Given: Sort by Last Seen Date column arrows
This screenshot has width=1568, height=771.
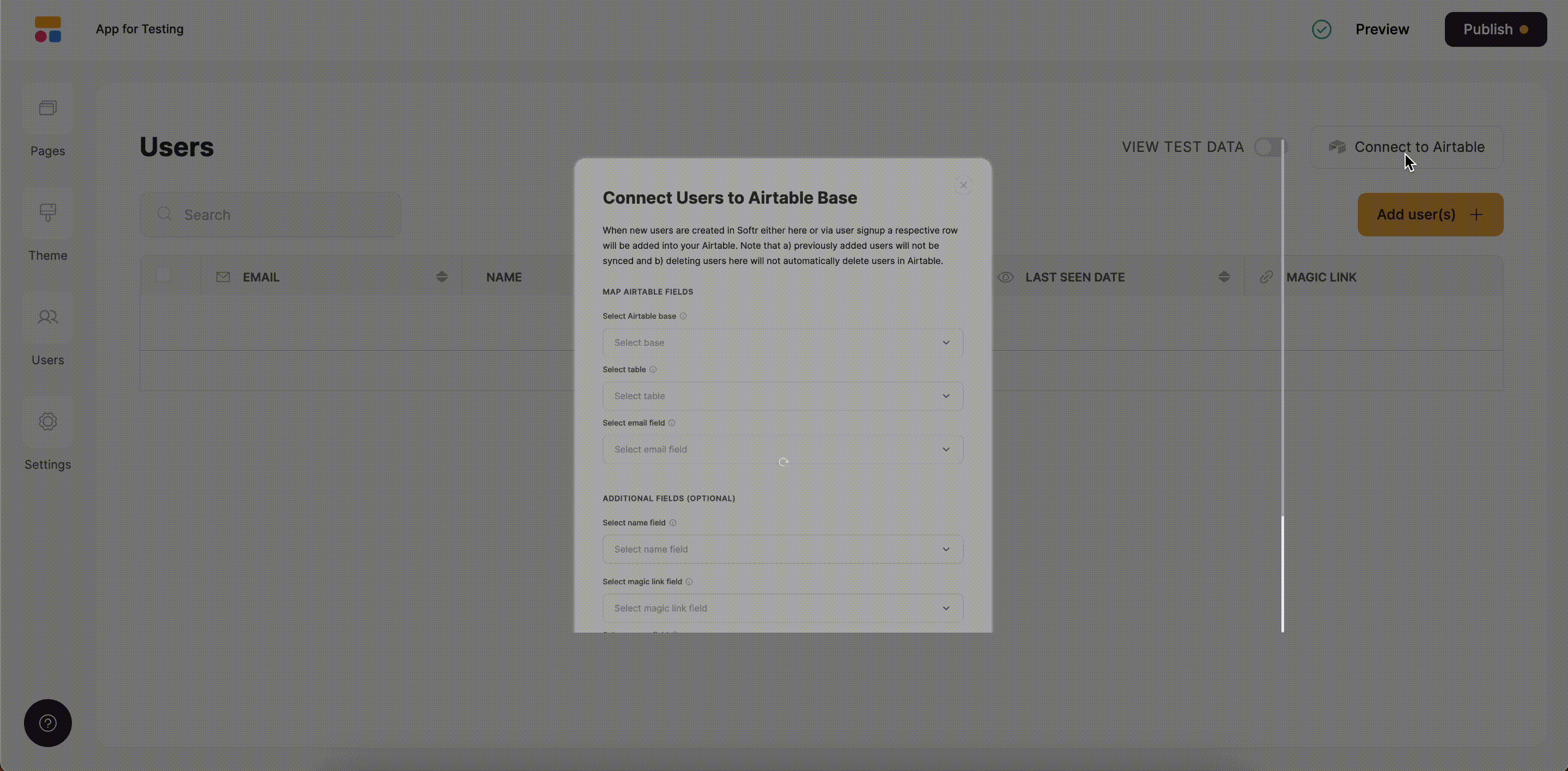Looking at the screenshot, I should click(x=1224, y=278).
